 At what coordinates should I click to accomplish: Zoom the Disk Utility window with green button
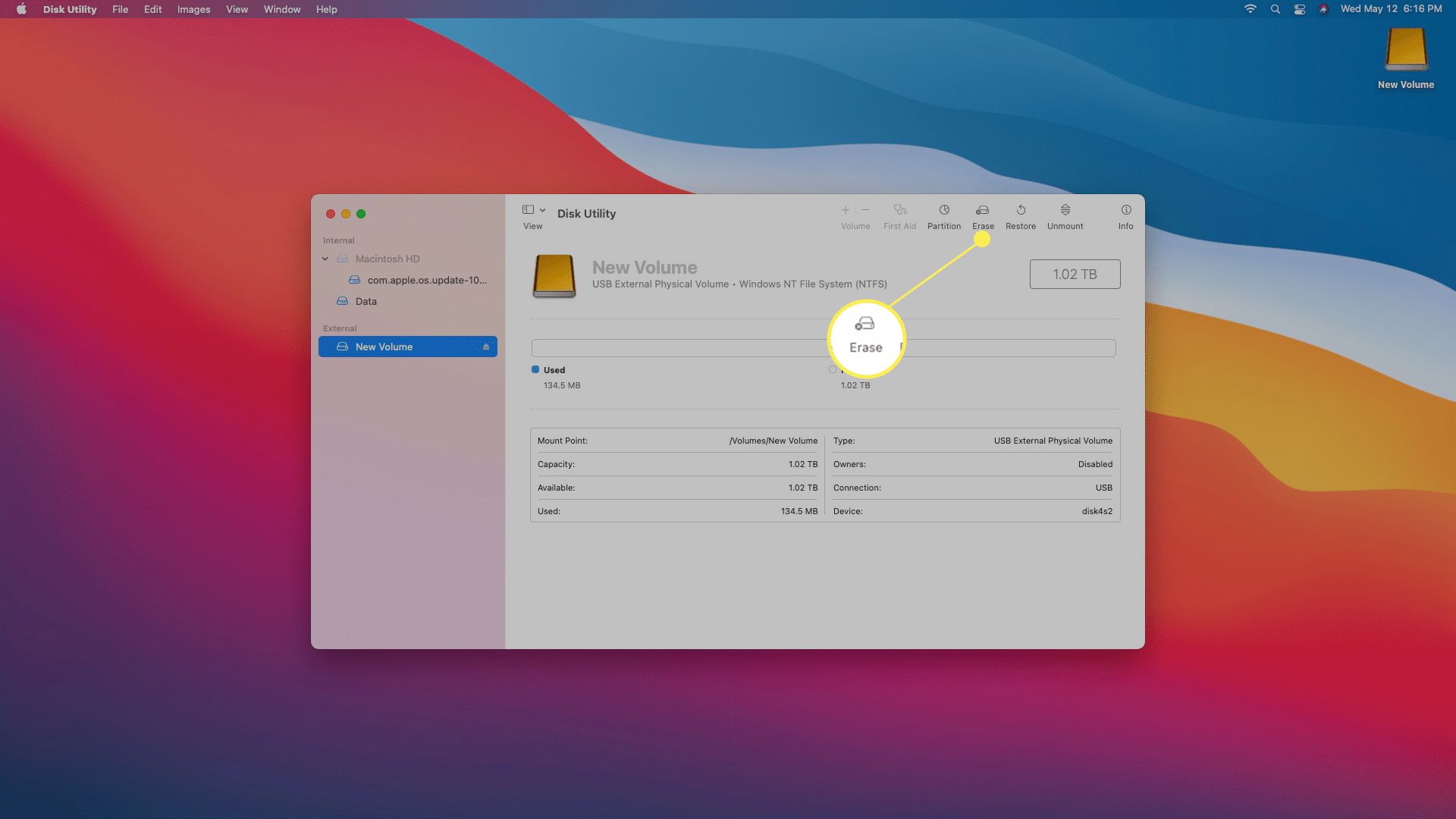361,214
